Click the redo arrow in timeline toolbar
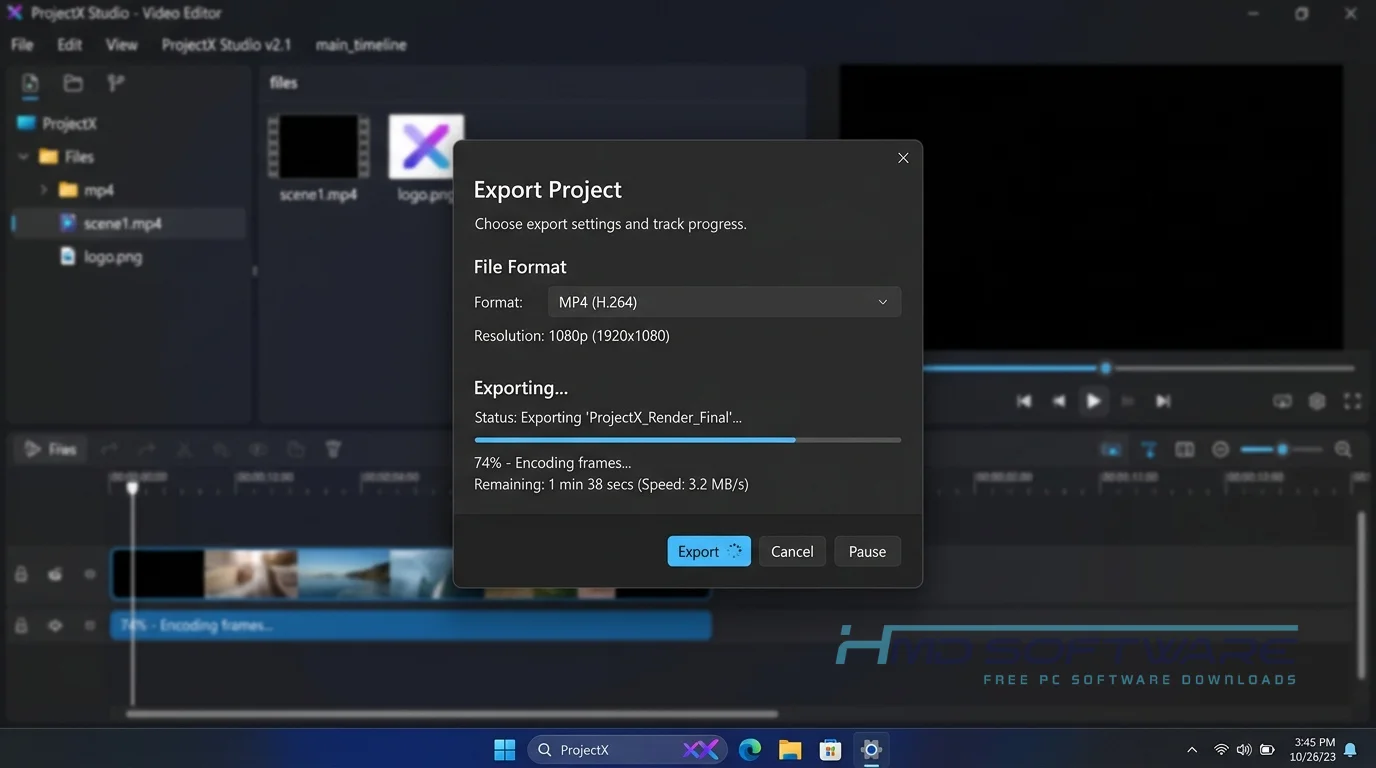 point(146,450)
